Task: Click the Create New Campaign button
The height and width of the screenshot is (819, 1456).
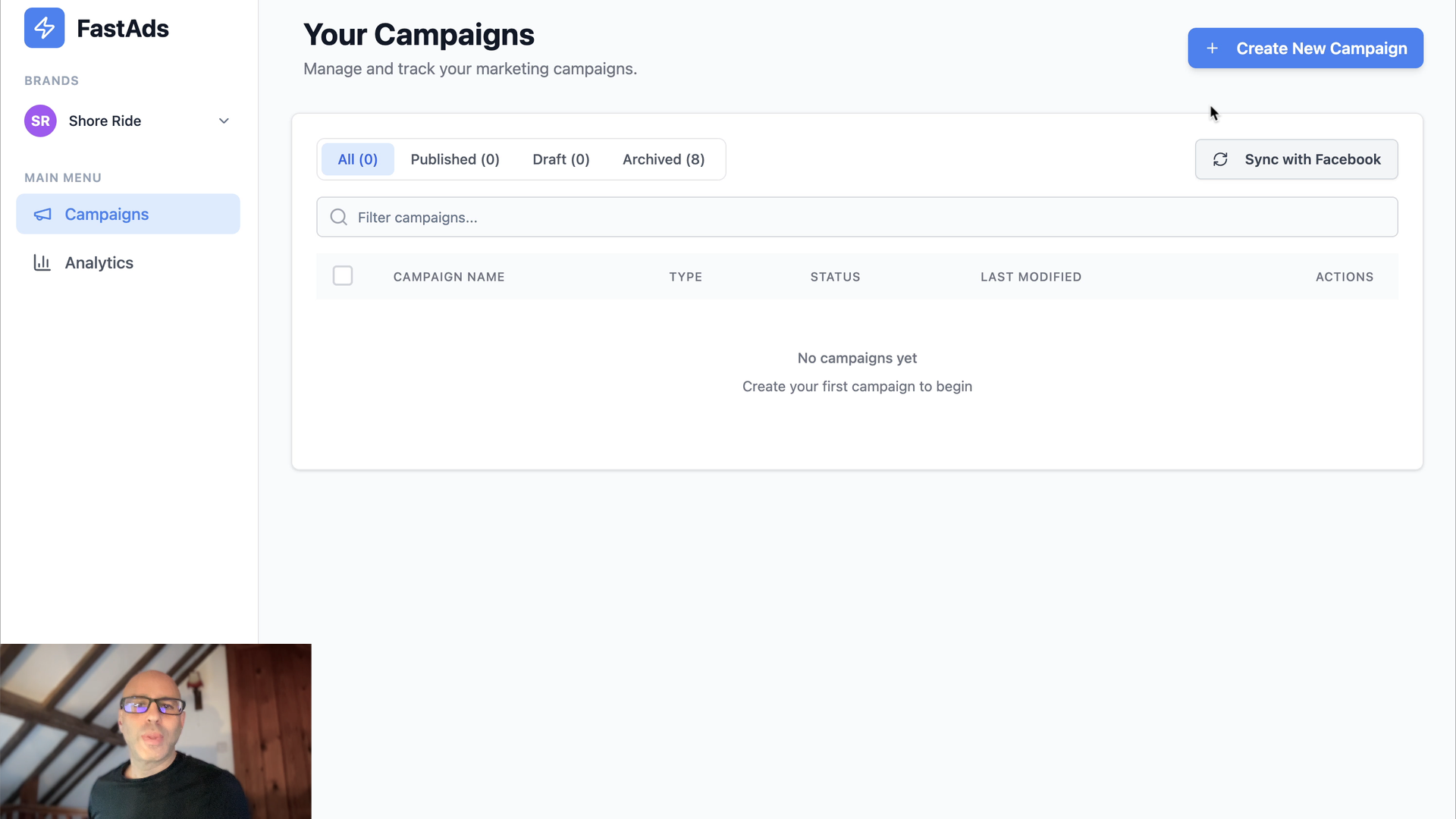Action: pyautogui.click(x=1304, y=48)
